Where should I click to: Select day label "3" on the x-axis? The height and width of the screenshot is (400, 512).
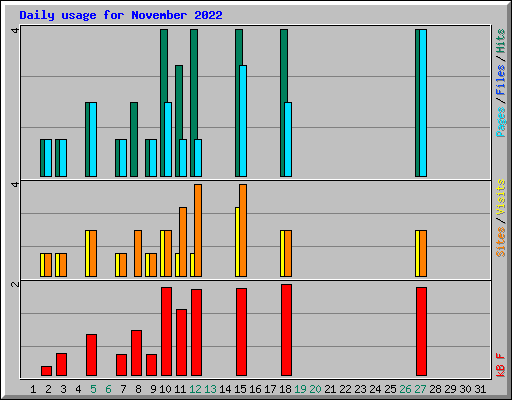[x=63, y=389]
